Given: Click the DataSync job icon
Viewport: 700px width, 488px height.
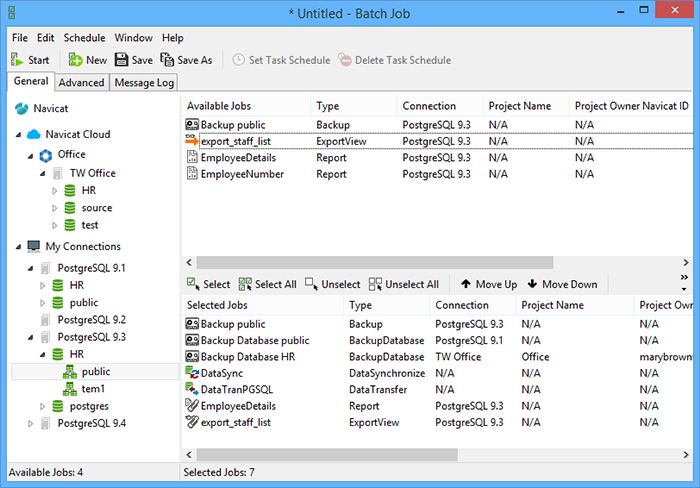Looking at the screenshot, I should [x=192, y=373].
